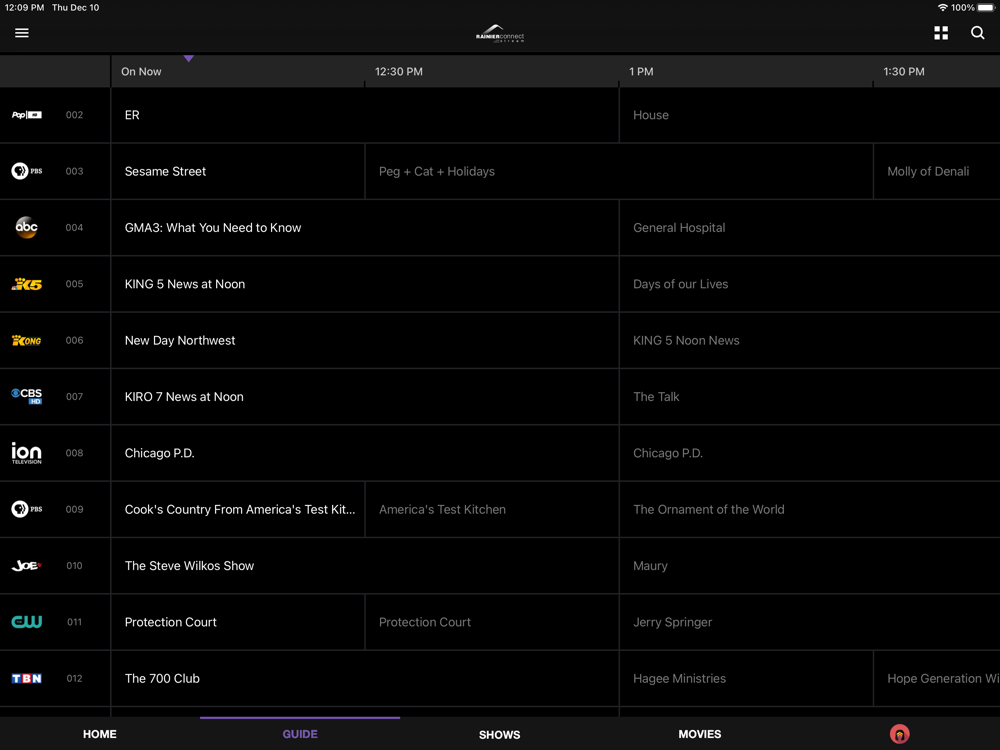Open Hope Generation program at 1:30

tap(936, 678)
